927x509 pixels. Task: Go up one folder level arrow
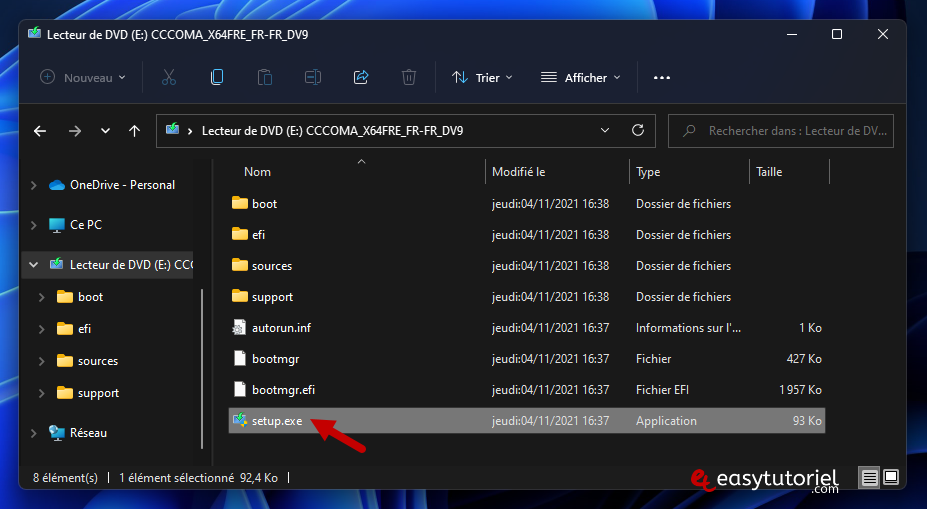[x=135, y=131]
